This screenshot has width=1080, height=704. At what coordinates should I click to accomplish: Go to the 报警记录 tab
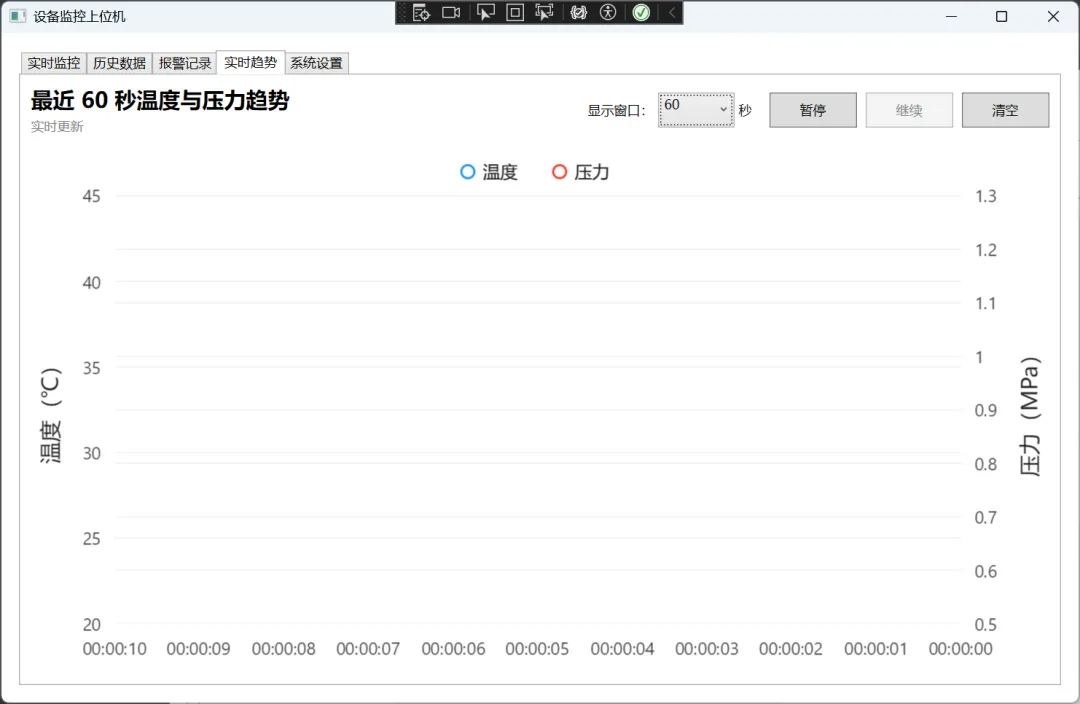tap(185, 63)
